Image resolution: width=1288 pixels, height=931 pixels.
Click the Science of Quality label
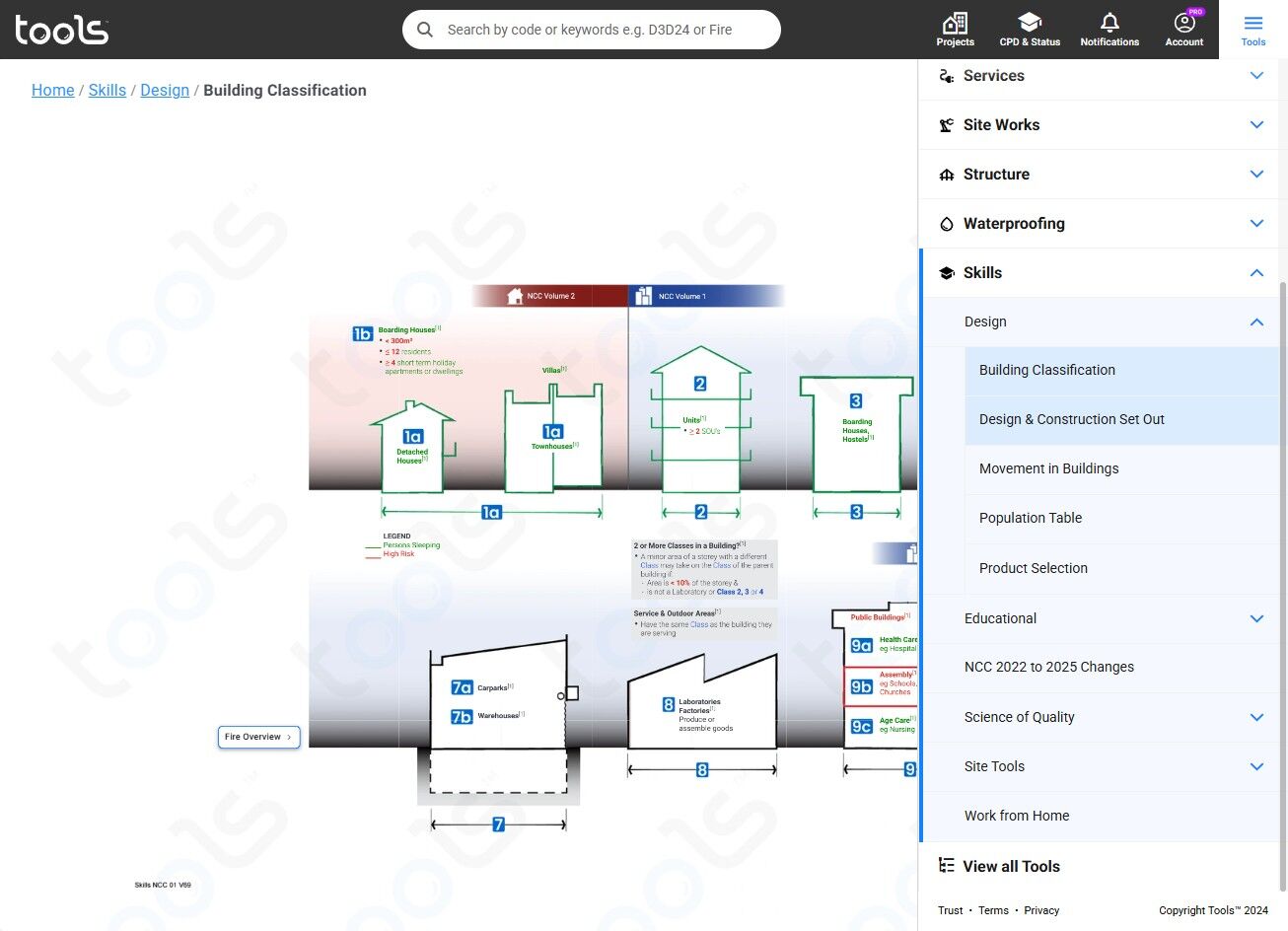coord(1019,717)
